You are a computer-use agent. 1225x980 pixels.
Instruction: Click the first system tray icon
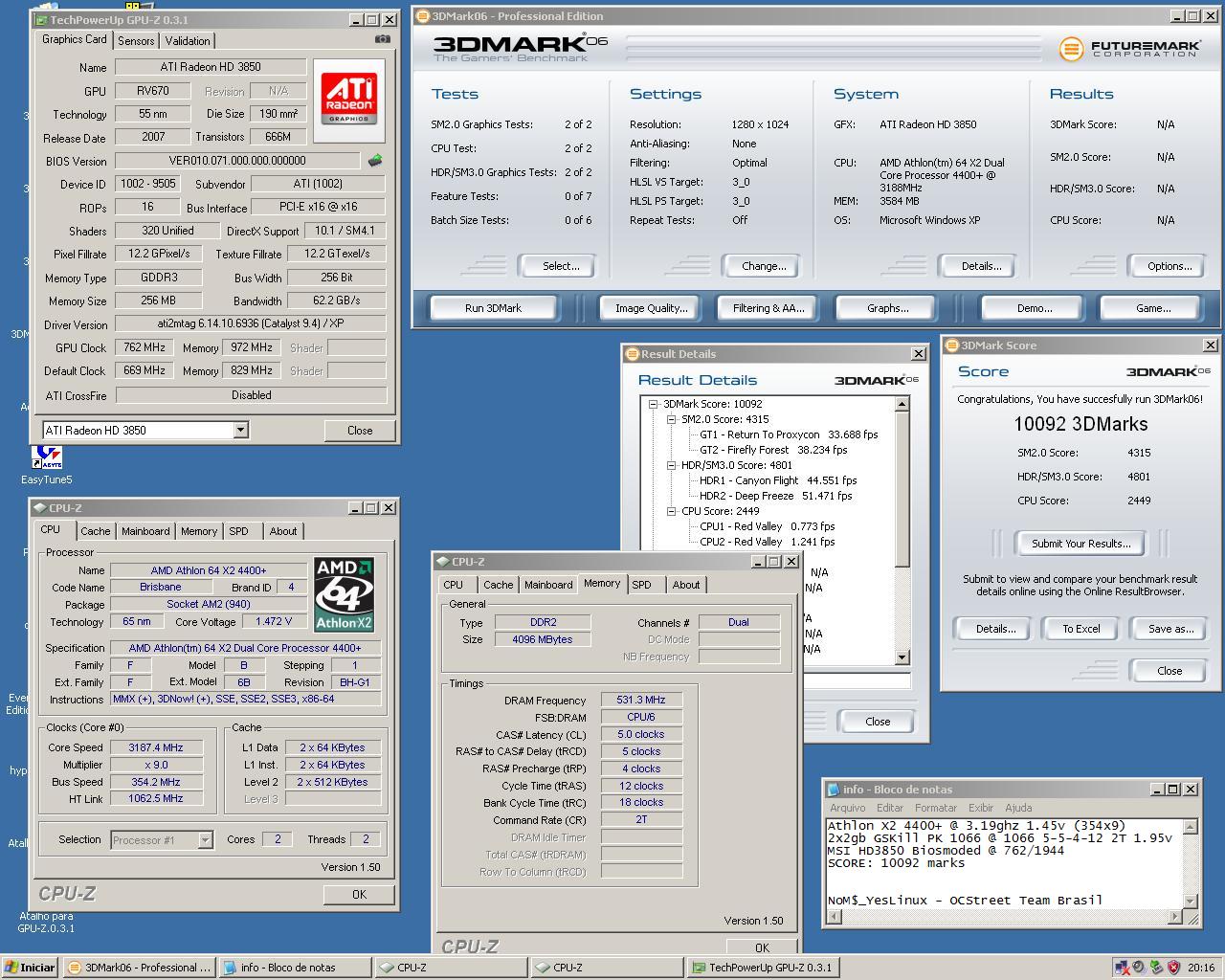(x=1121, y=968)
